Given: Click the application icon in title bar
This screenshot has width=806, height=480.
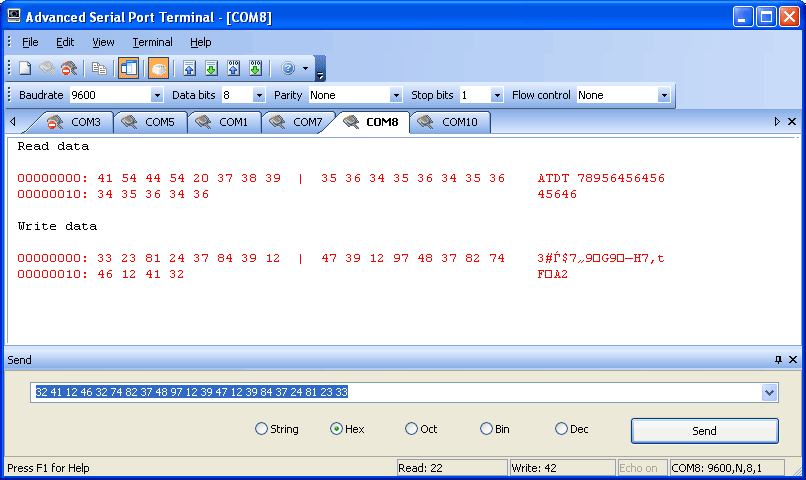Looking at the screenshot, I should point(14,16).
